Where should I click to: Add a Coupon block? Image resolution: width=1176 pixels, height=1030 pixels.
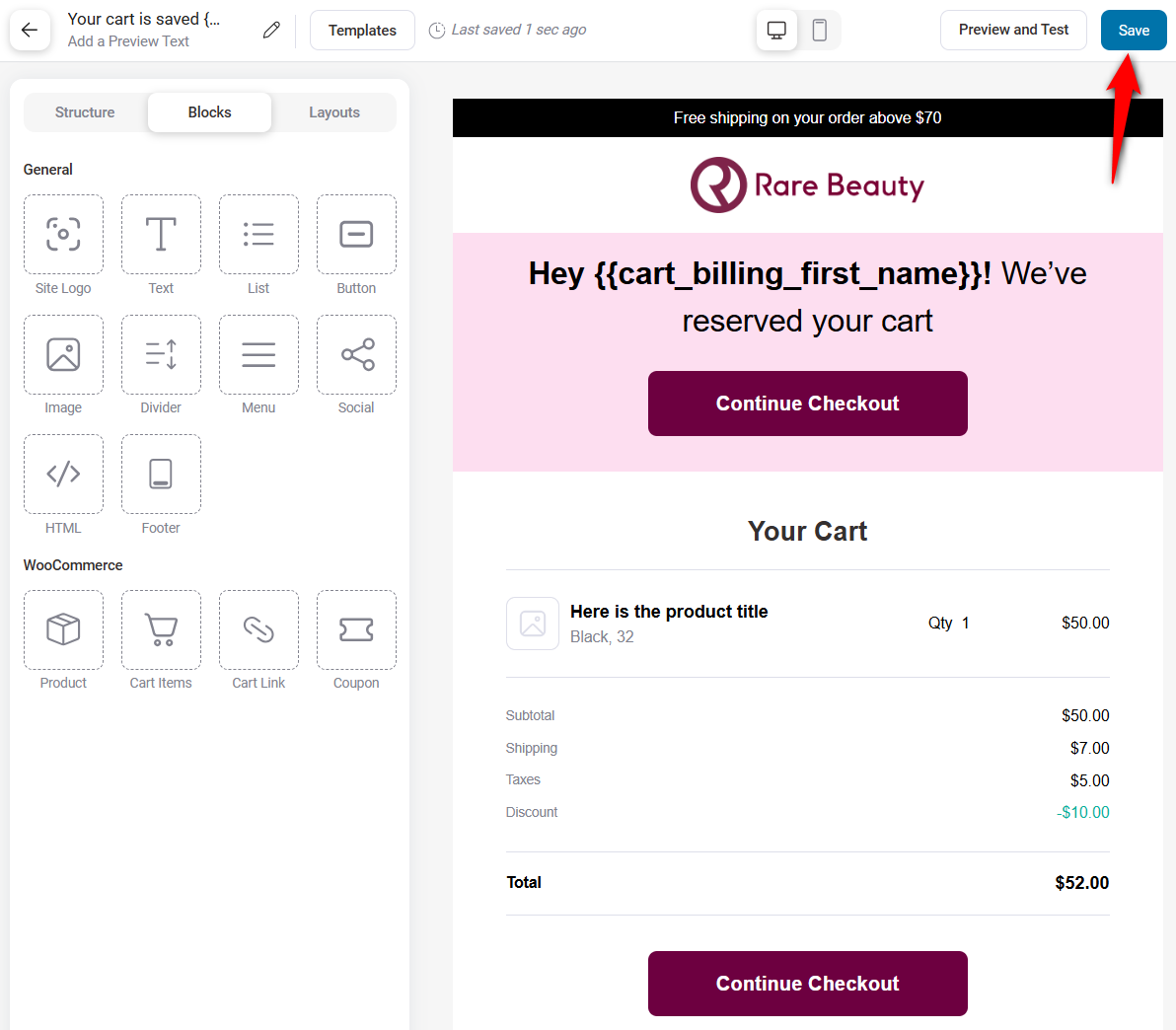pyautogui.click(x=356, y=629)
